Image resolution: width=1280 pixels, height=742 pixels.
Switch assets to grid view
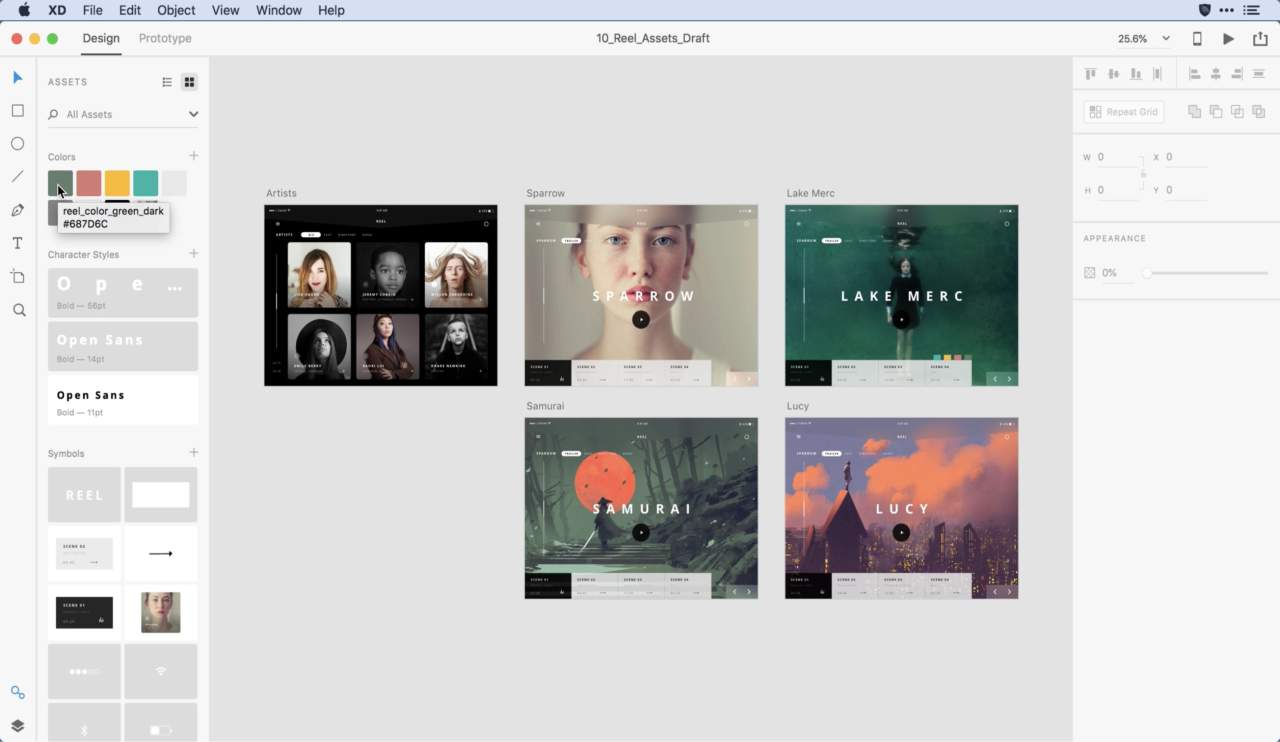click(x=189, y=82)
